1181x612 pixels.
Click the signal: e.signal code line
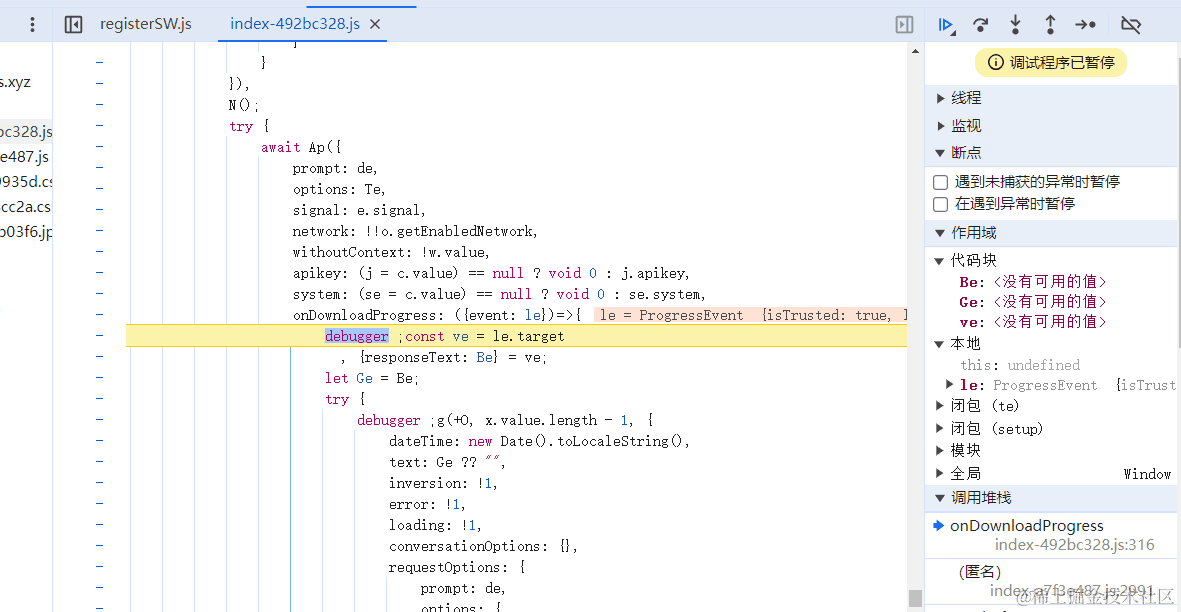pos(359,210)
